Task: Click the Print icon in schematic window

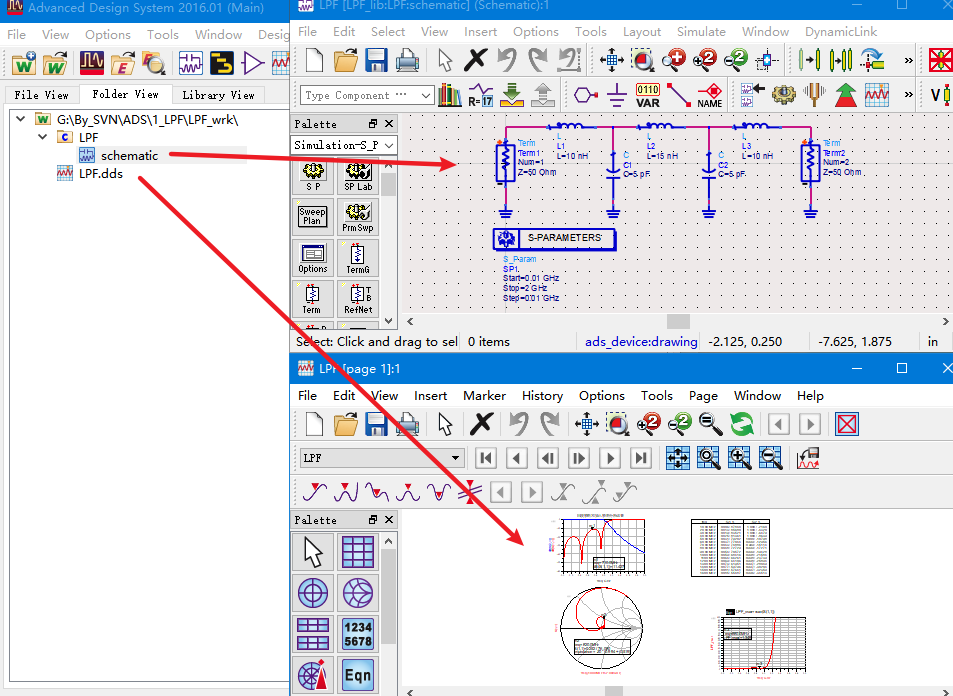Action: pyautogui.click(x=407, y=60)
